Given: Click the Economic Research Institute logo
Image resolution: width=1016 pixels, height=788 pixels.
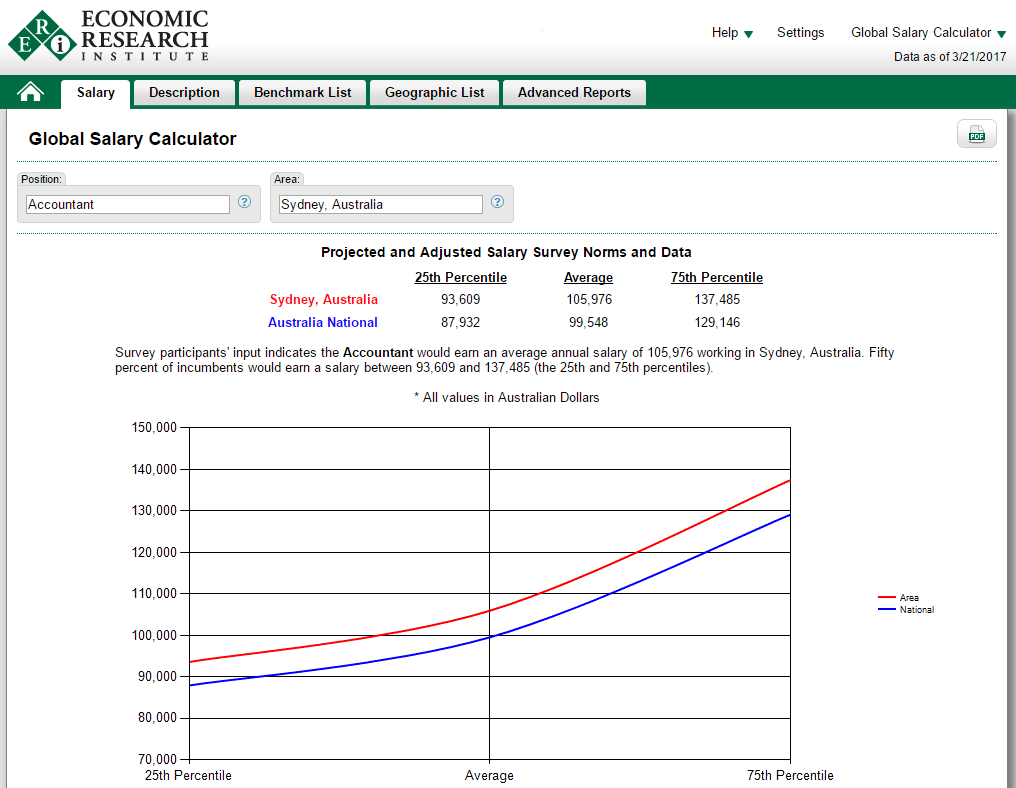Looking at the screenshot, I should tap(108, 36).
